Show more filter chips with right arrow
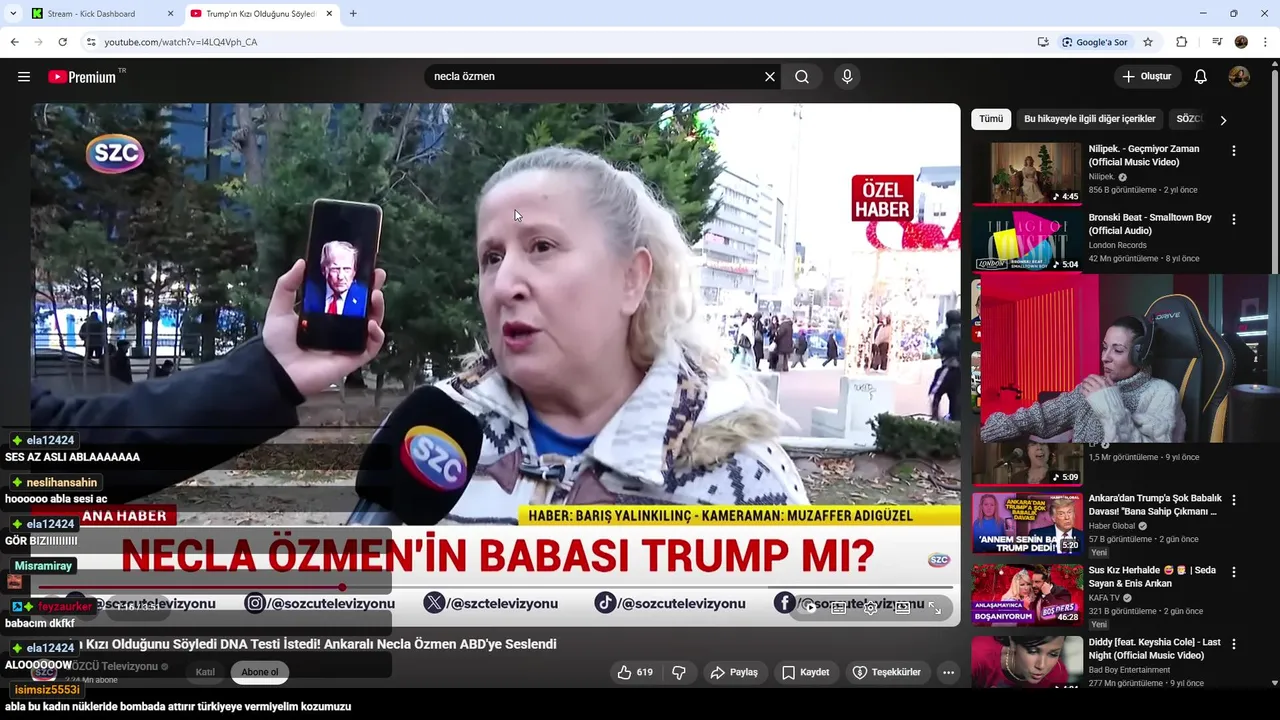 (1222, 120)
